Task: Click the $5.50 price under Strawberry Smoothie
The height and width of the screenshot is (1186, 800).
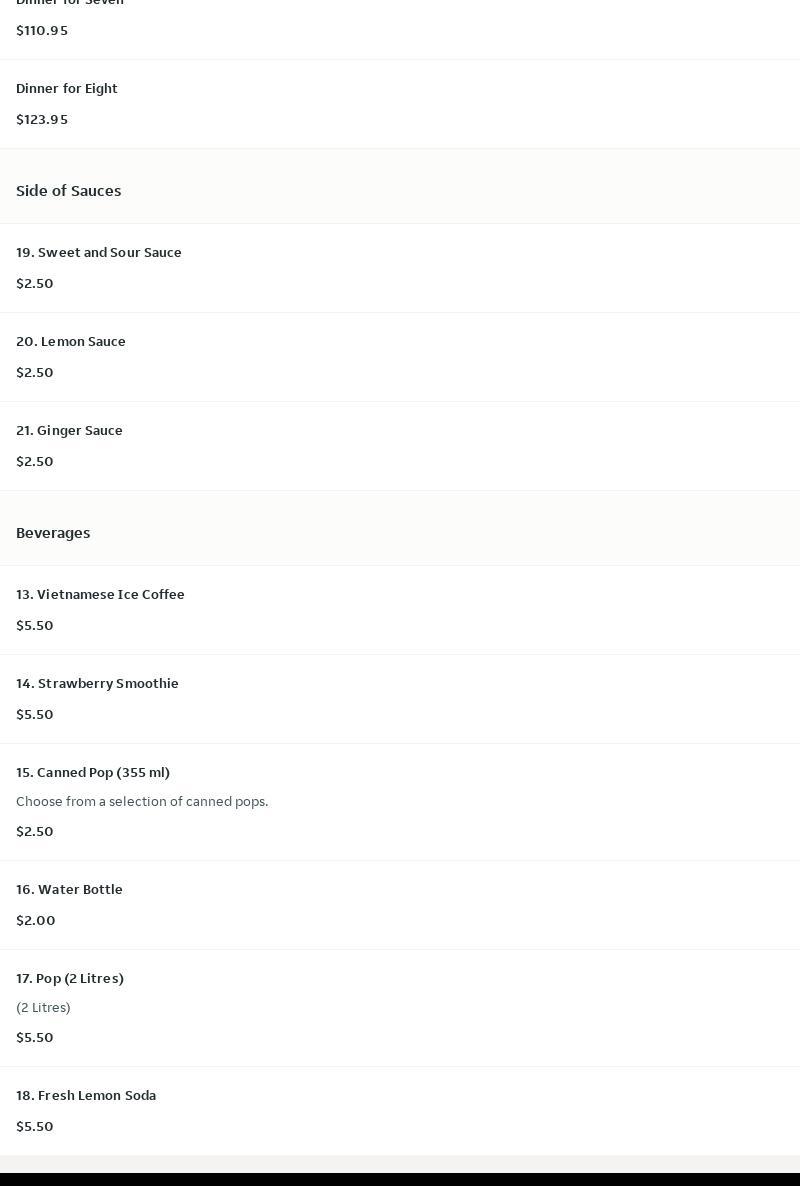Action: pyautogui.click(x=35, y=715)
